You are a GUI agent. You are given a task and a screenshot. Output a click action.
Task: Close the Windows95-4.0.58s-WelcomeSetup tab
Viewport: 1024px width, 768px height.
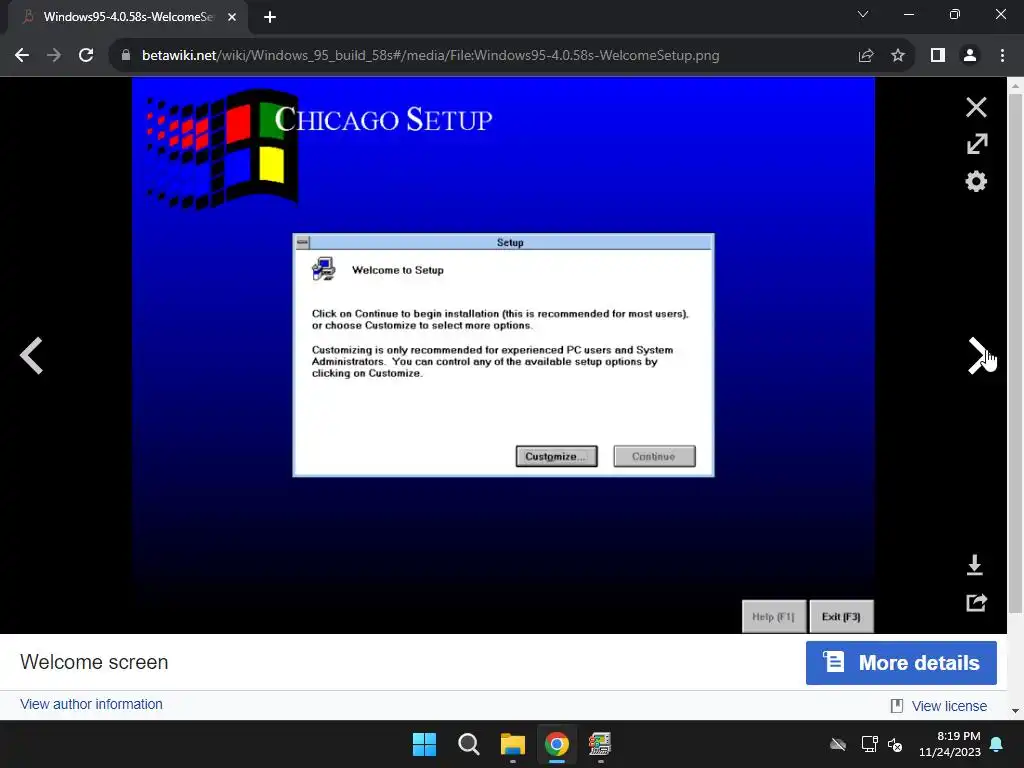point(232,18)
